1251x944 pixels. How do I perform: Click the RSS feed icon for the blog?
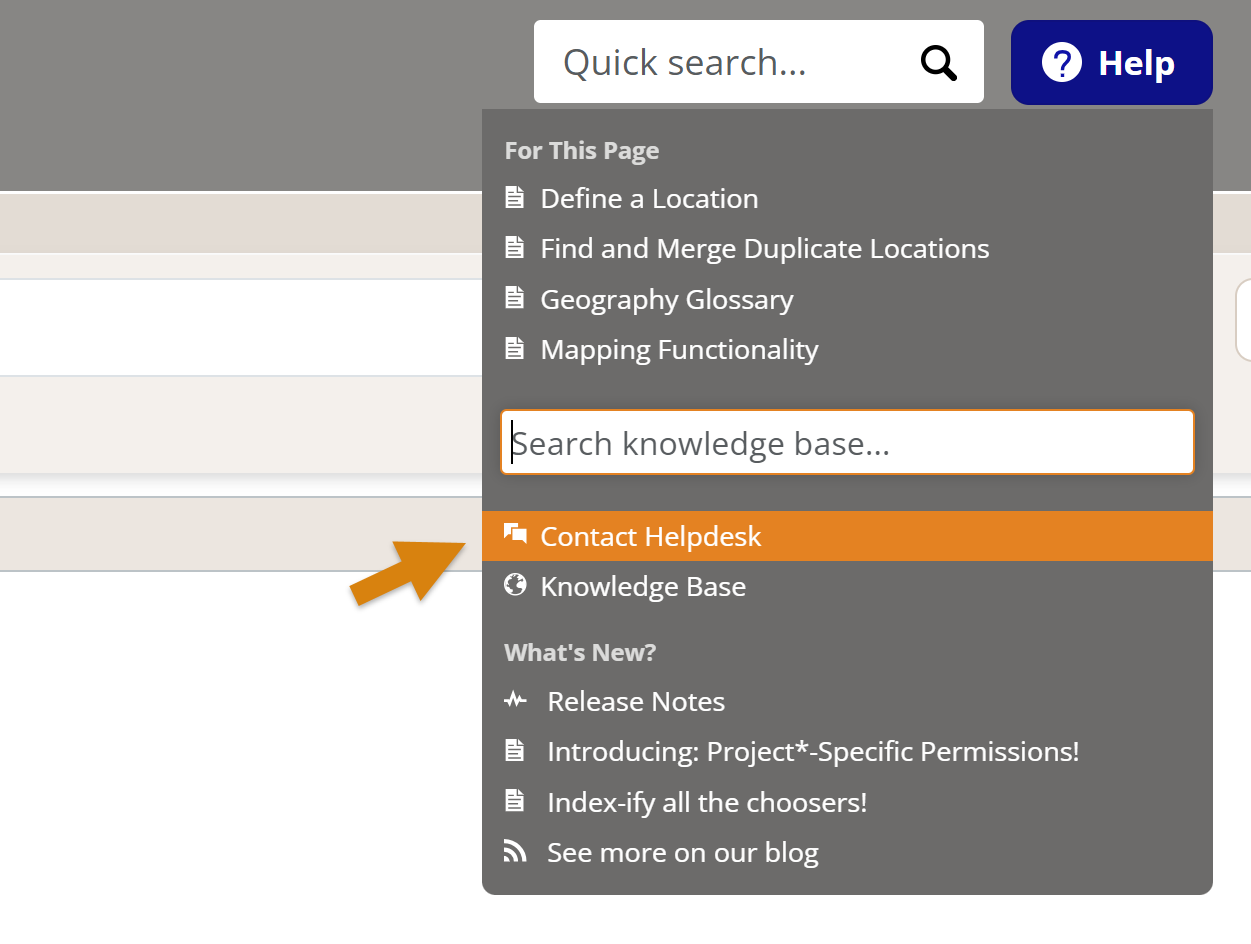click(x=515, y=852)
